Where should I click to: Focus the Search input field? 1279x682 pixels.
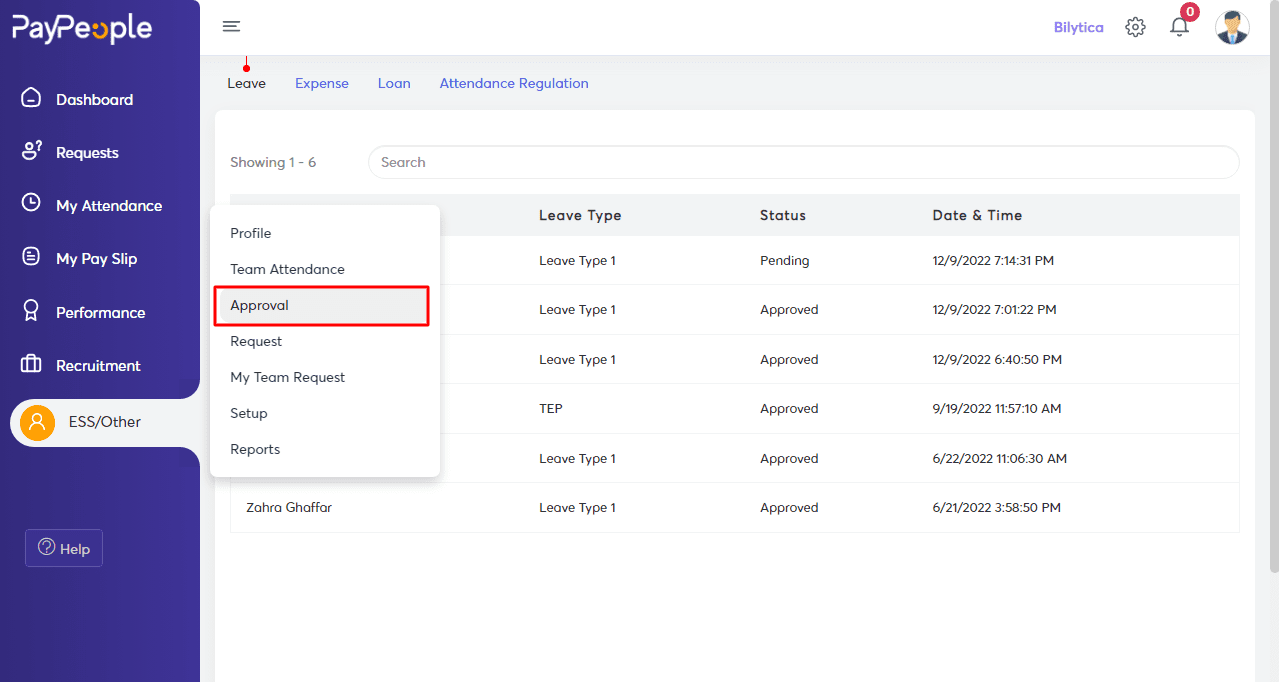[803, 162]
